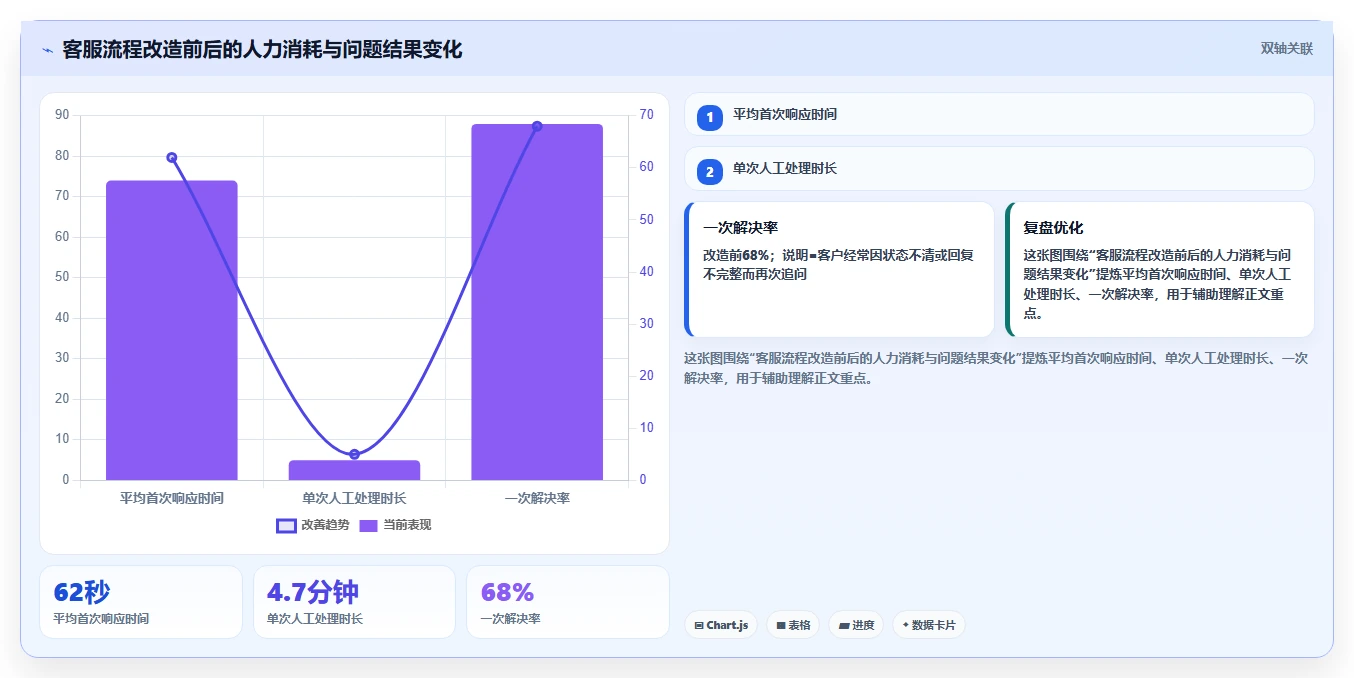The height and width of the screenshot is (678, 1354).
Task: Toggle the 当前表现 legend item
Action: 395,525
